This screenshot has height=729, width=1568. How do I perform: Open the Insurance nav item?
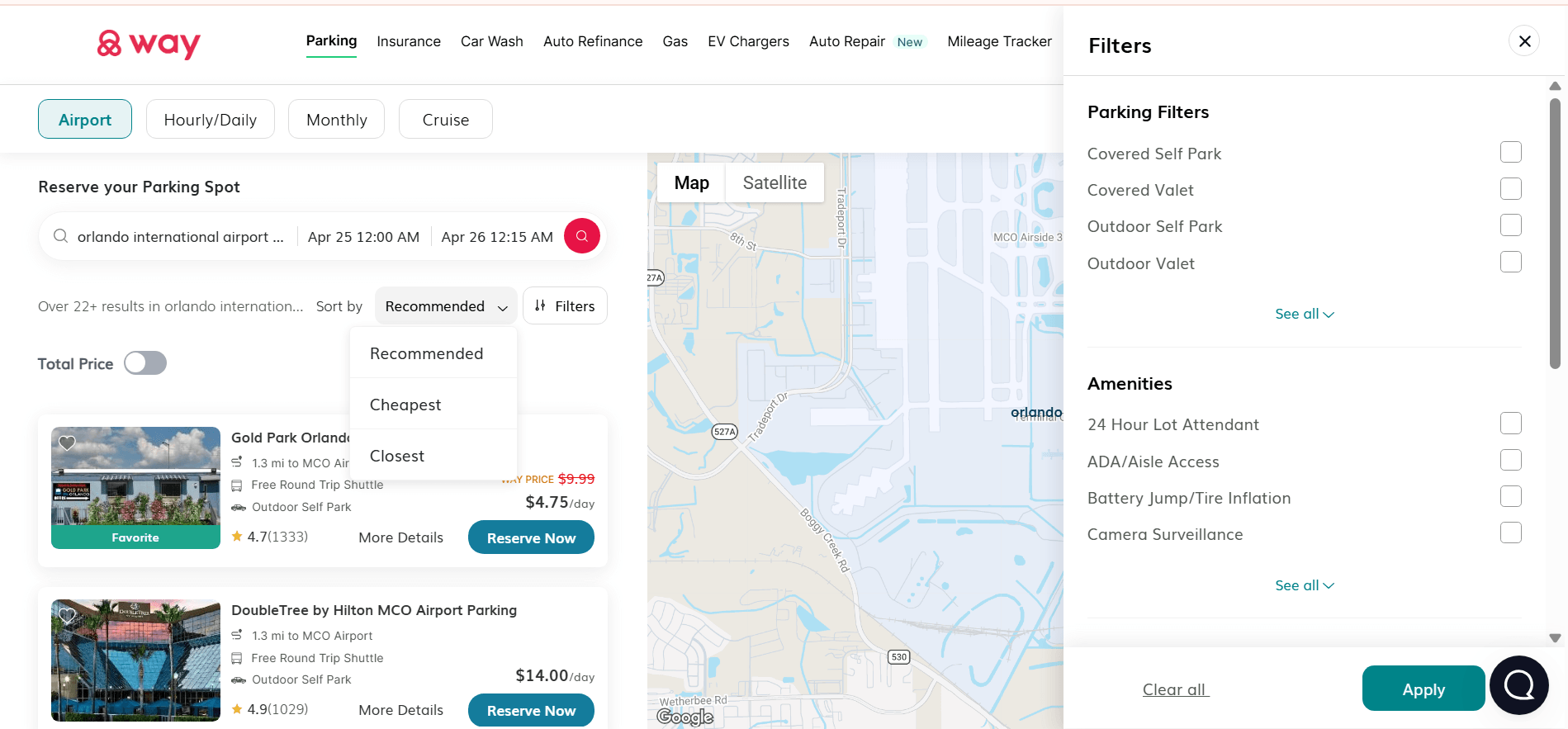pos(409,41)
